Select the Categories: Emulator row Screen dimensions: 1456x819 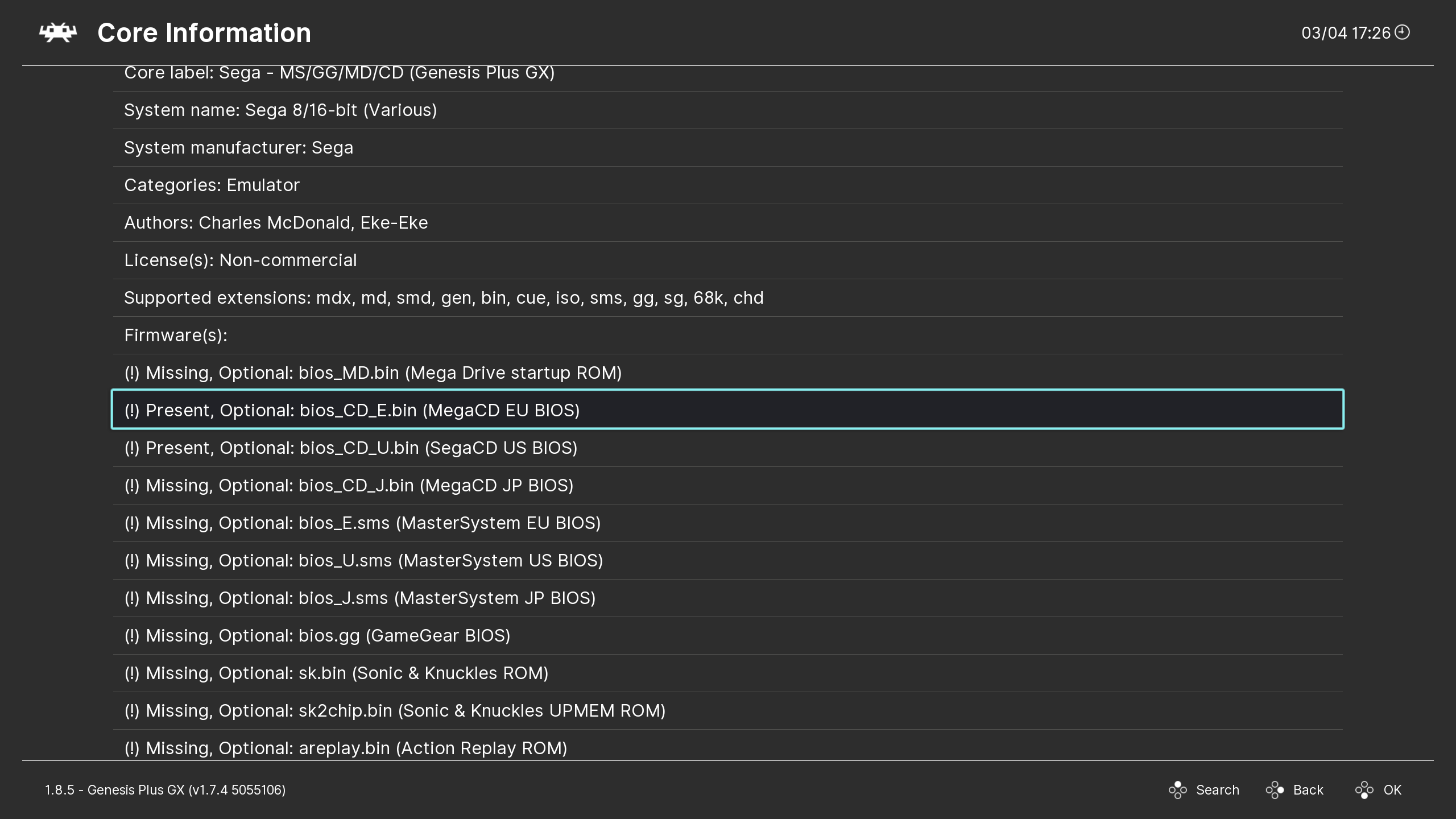point(727,185)
